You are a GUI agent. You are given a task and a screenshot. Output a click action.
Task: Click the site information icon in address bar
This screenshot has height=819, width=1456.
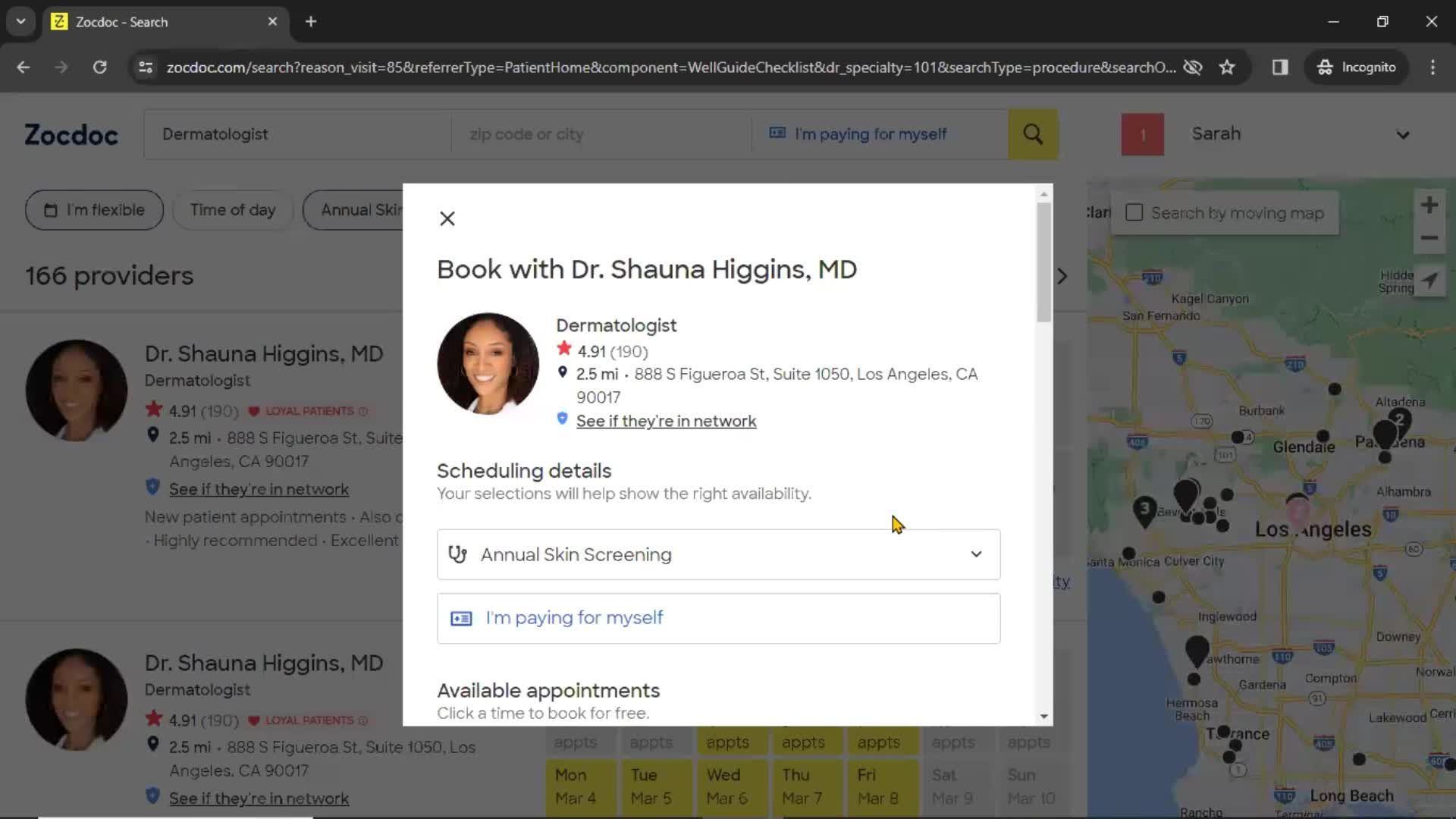pos(145,67)
